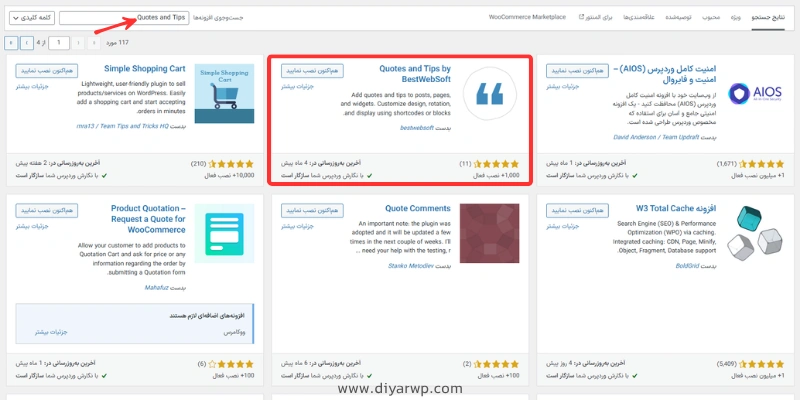Open more details in the ووکامرس required-plugins notice
Viewport: 800px width, 400px height.
click(x=51, y=332)
